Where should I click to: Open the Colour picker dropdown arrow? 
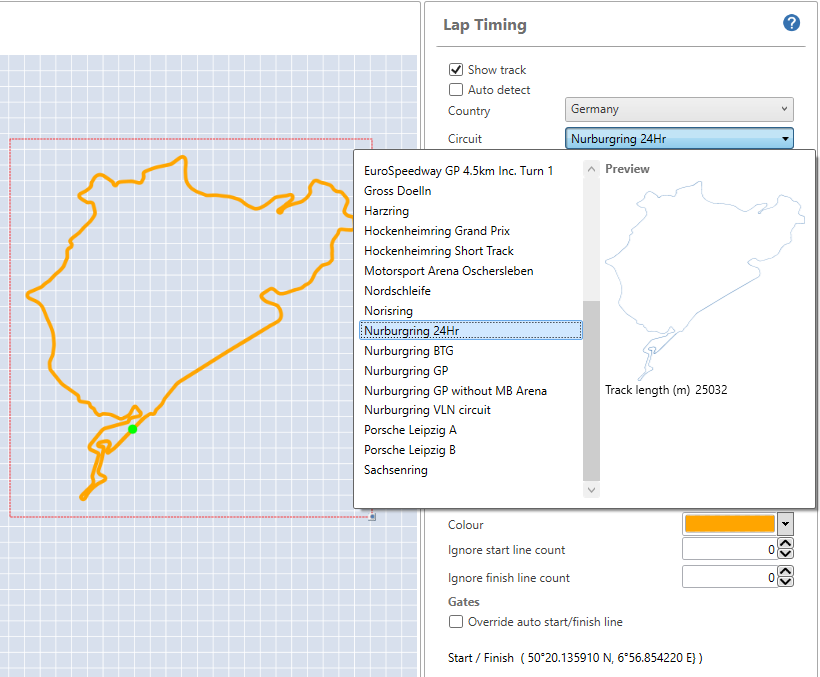785,524
